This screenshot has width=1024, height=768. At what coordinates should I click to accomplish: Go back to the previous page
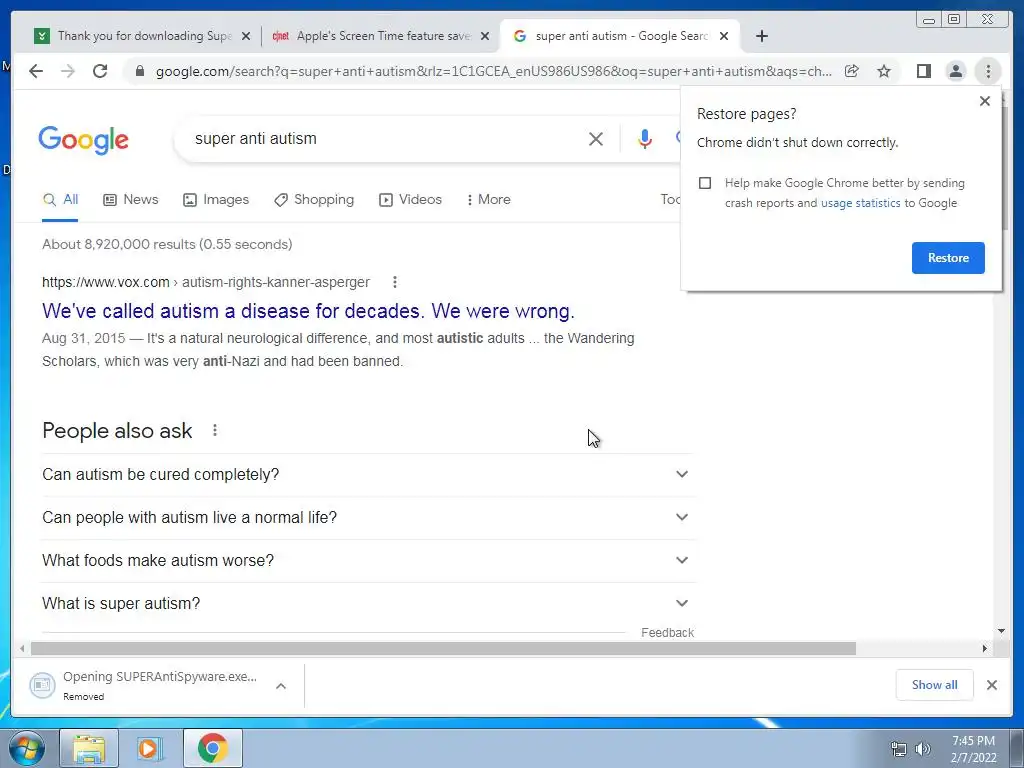36,71
